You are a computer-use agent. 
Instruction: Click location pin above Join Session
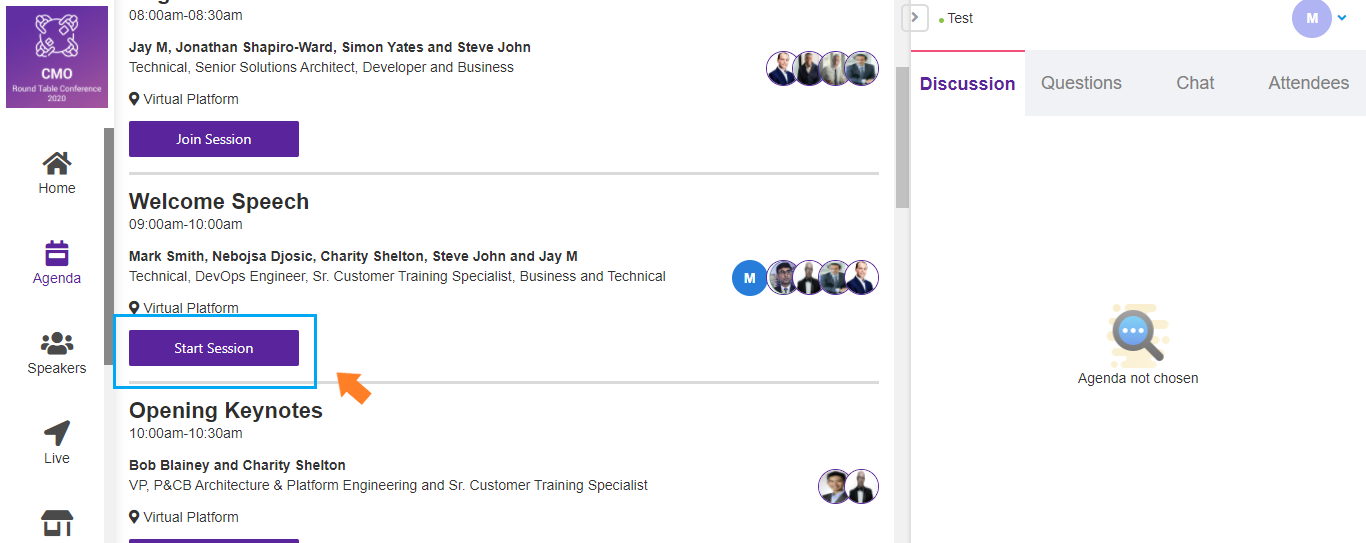134,99
